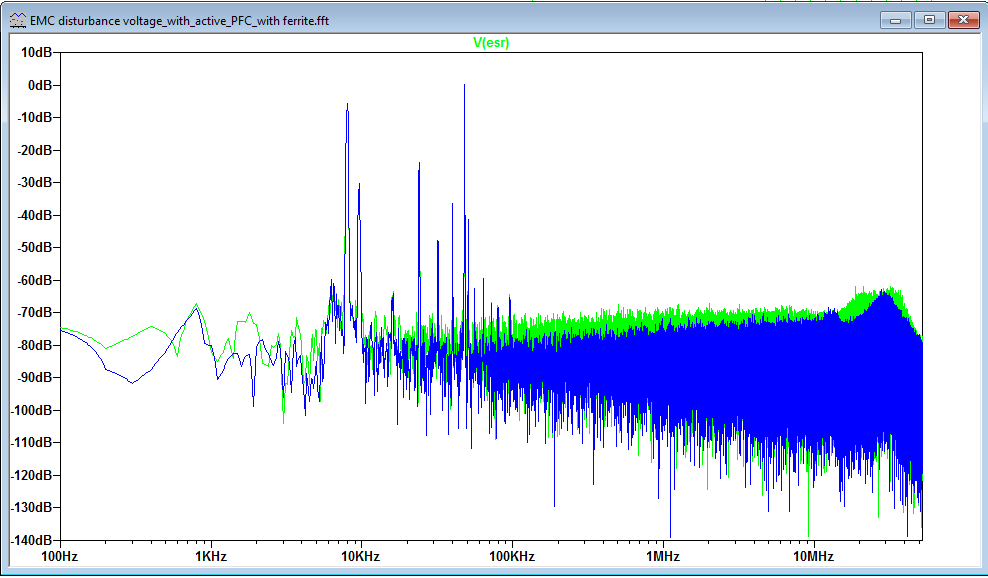Click the -70dB vertical axis label
This screenshot has height=578, width=988.
click(x=34, y=313)
